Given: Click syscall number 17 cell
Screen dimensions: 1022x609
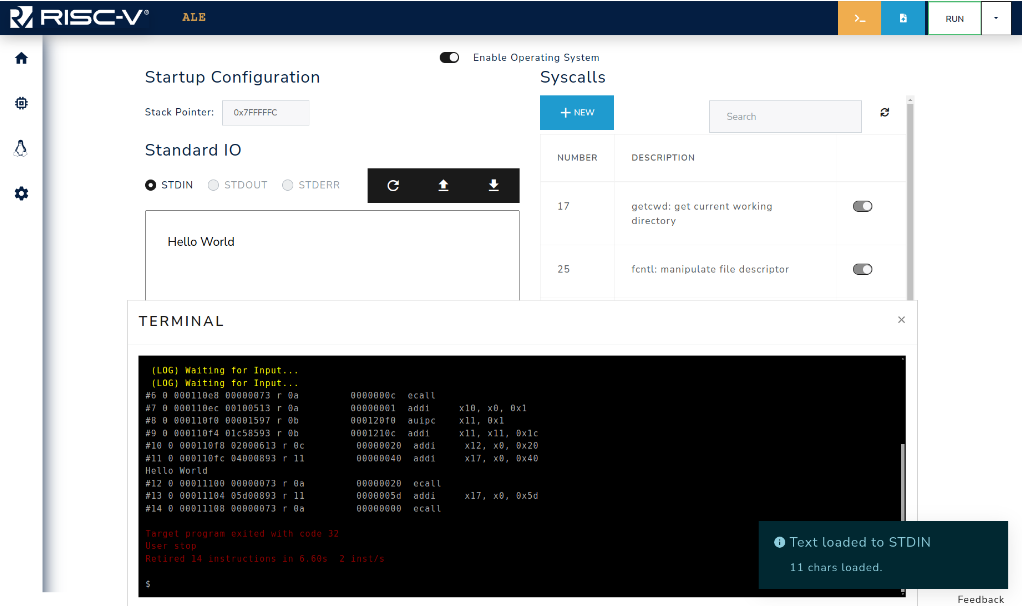Looking at the screenshot, I should pyautogui.click(x=563, y=207).
